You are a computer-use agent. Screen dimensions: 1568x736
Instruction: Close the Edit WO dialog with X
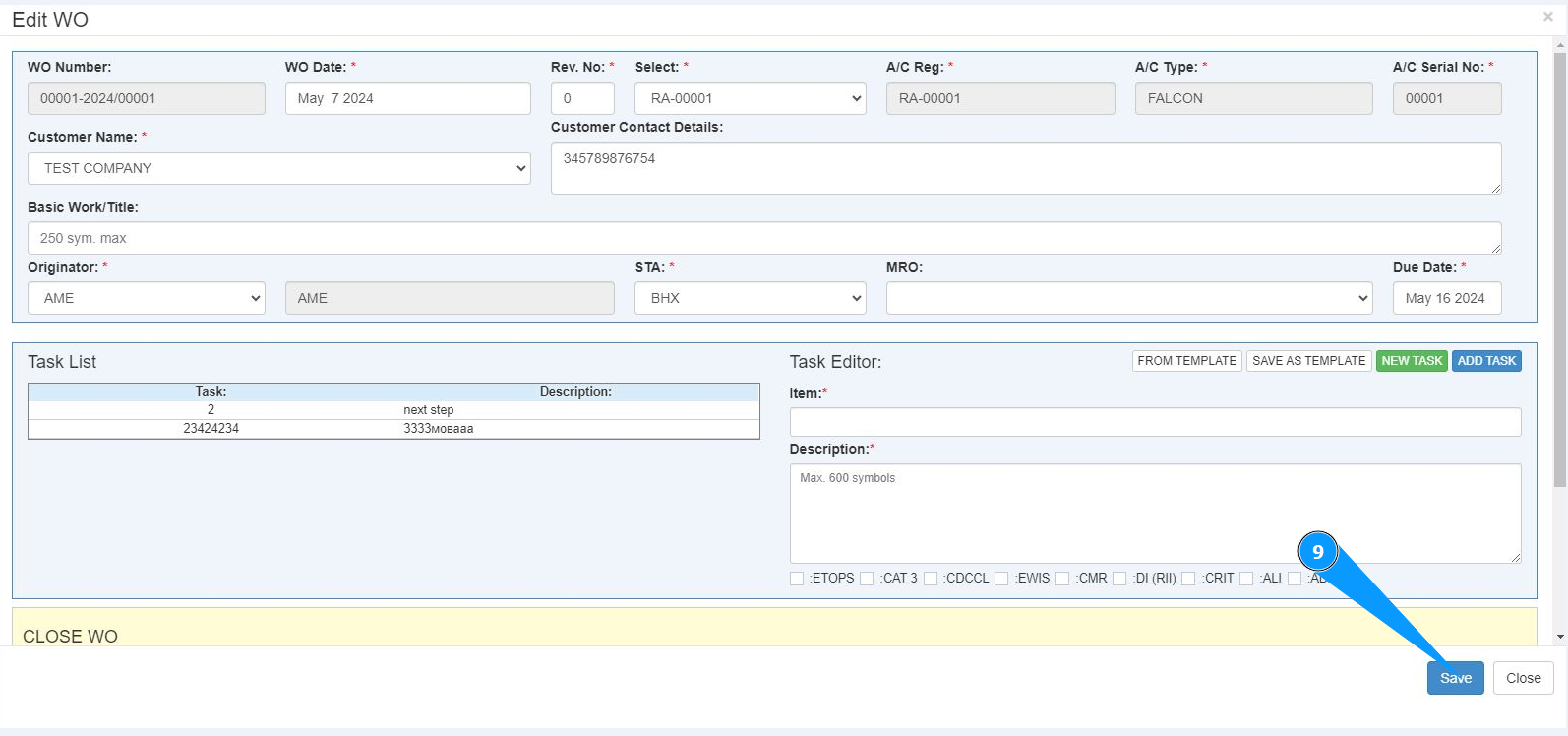click(x=1547, y=17)
